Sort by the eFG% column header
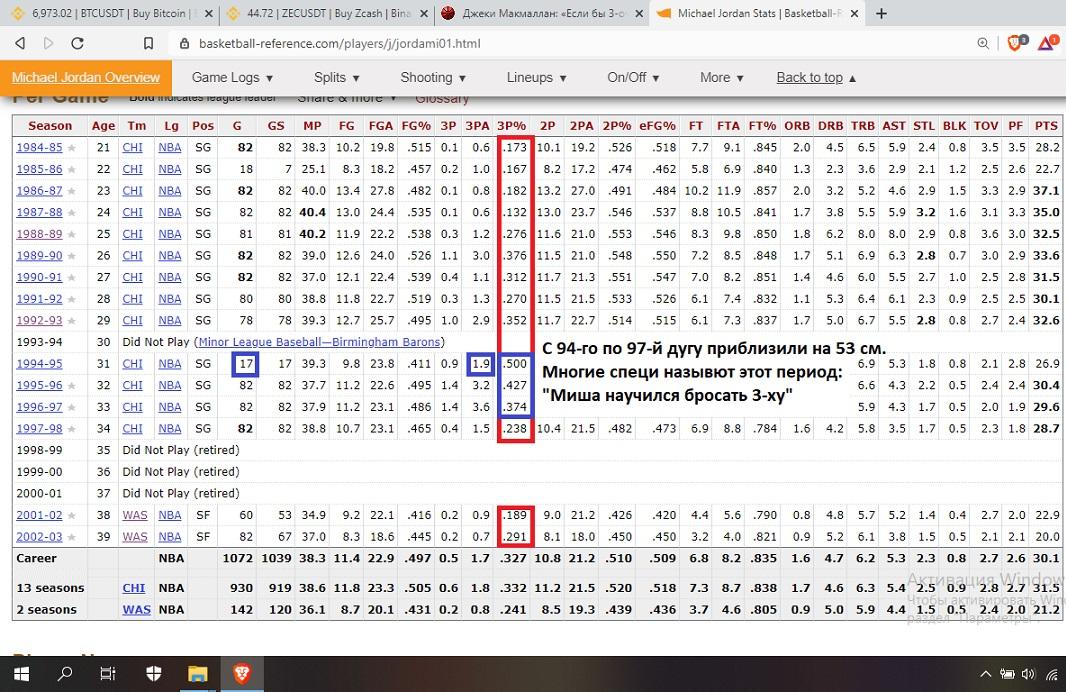 click(657, 126)
